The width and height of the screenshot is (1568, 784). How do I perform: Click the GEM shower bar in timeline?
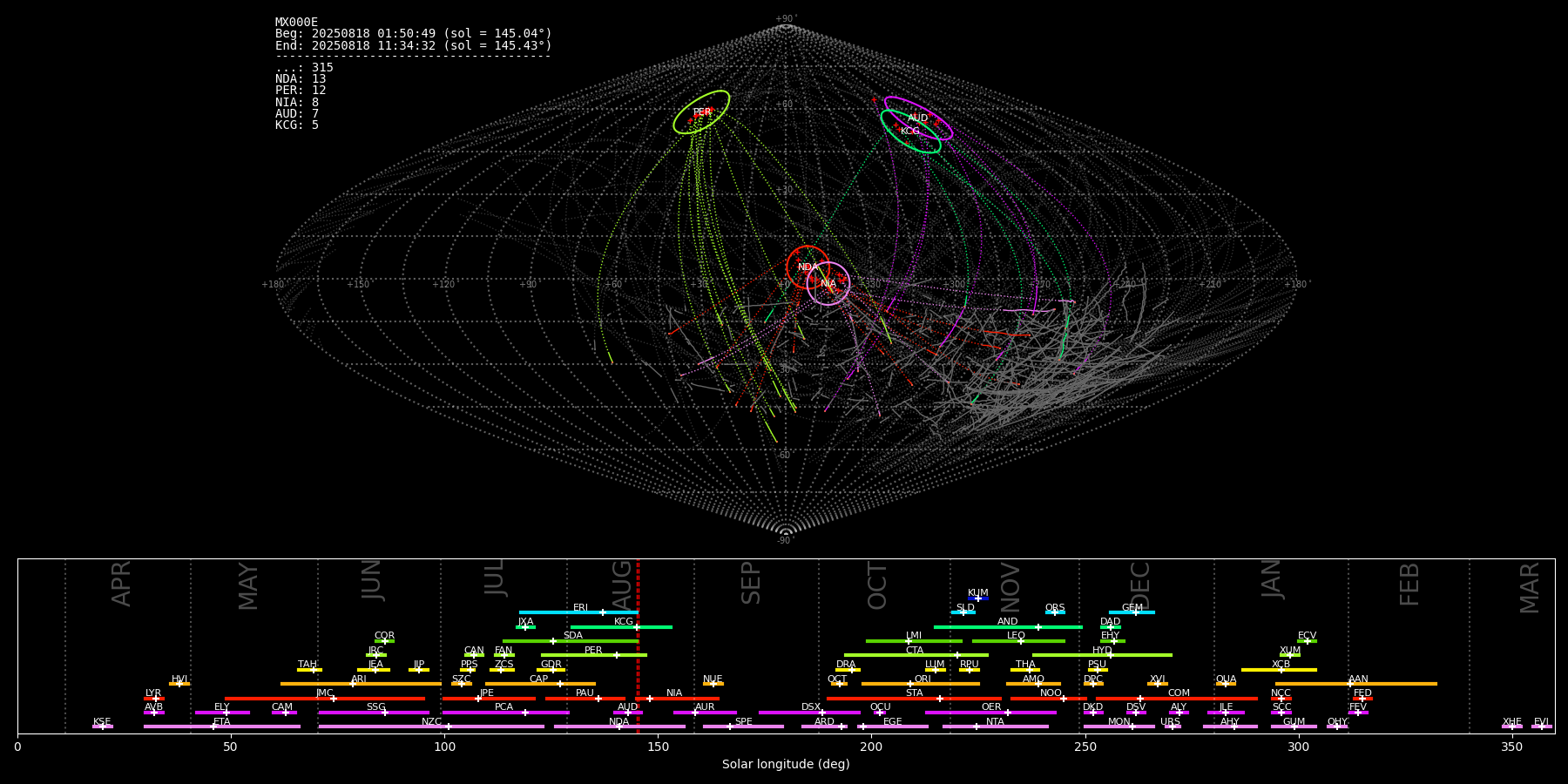coord(1132,612)
